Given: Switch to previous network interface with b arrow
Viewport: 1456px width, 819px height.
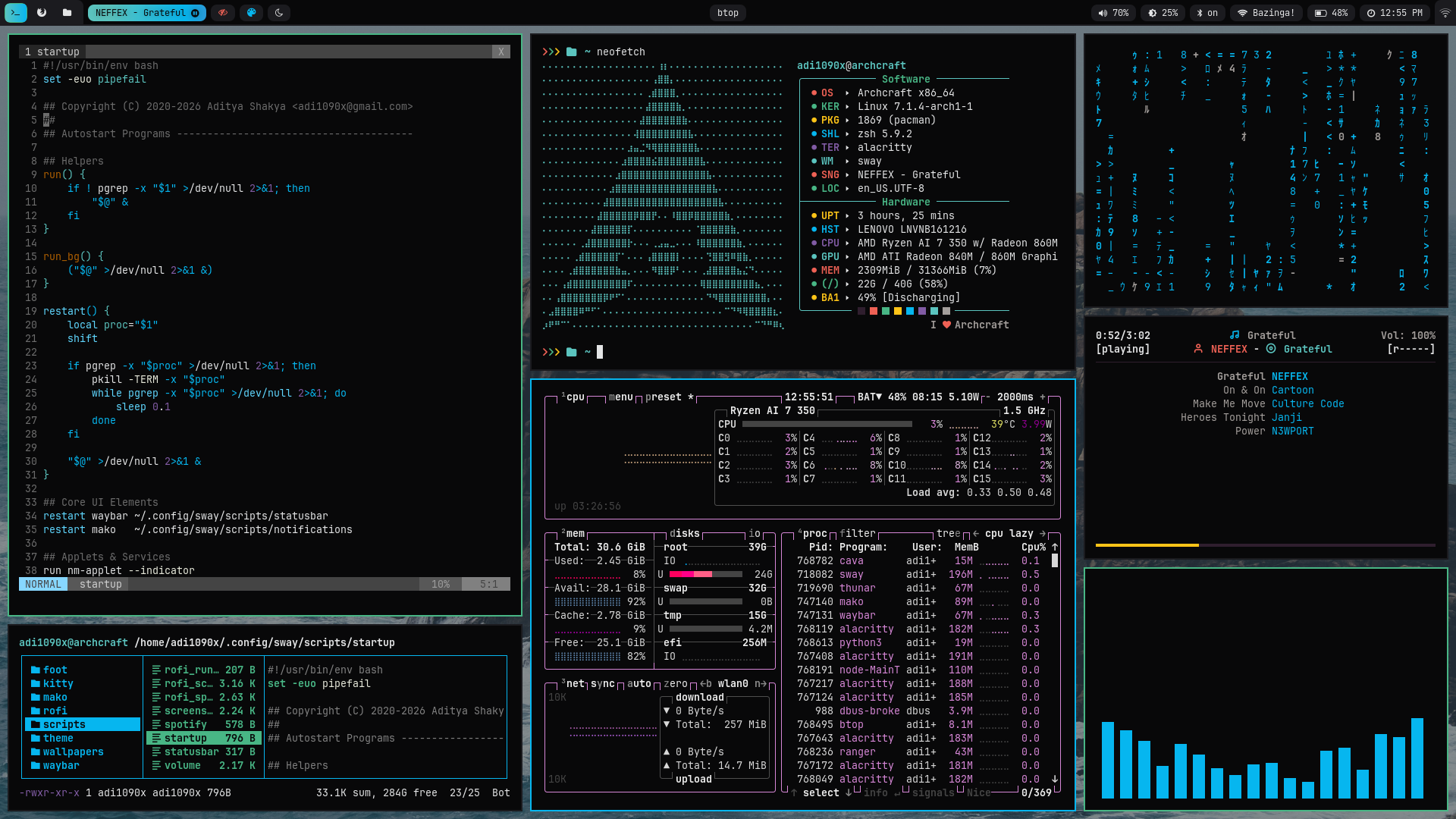Looking at the screenshot, I should (706, 683).
